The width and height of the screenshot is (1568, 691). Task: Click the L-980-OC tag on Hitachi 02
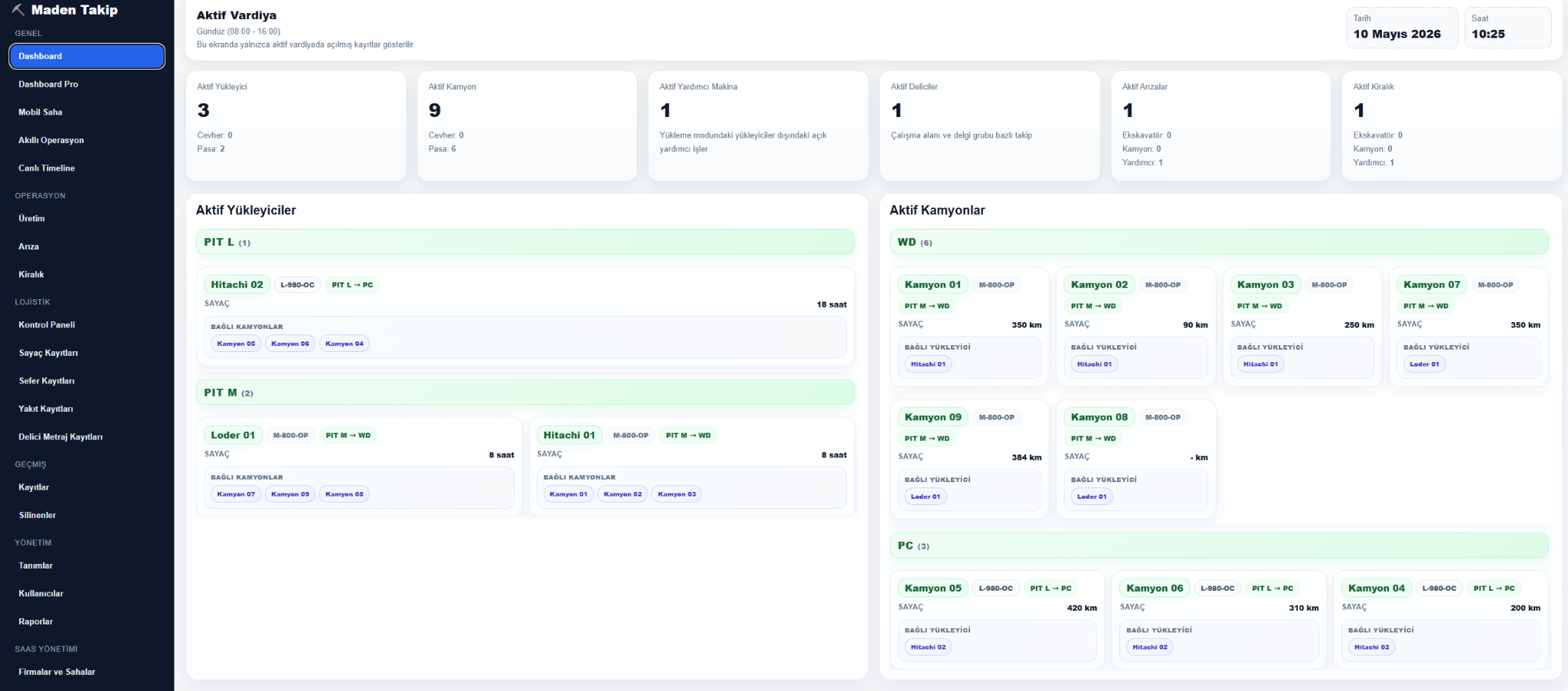coord(297,285)
